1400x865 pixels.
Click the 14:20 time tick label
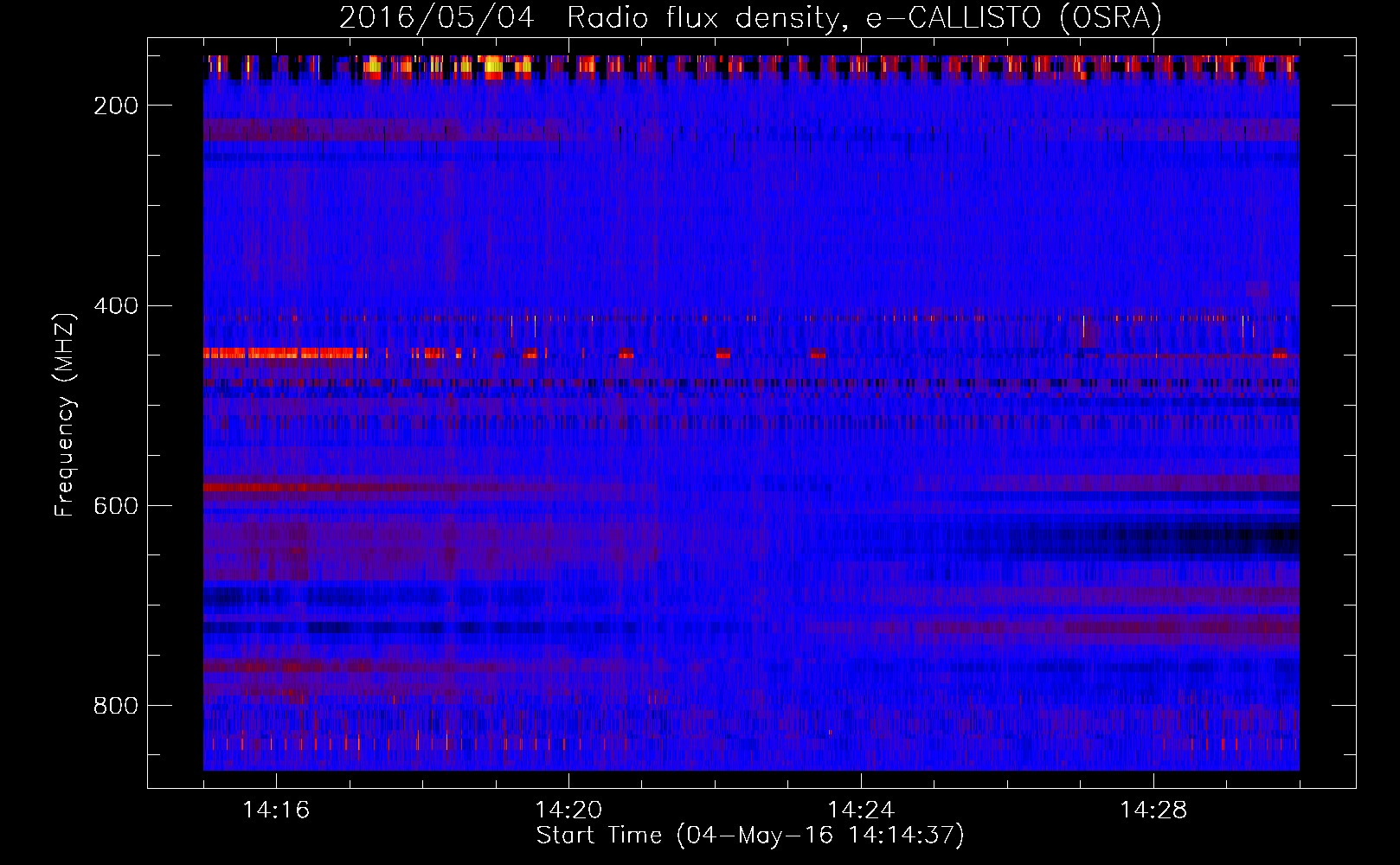tap(568, 811)
